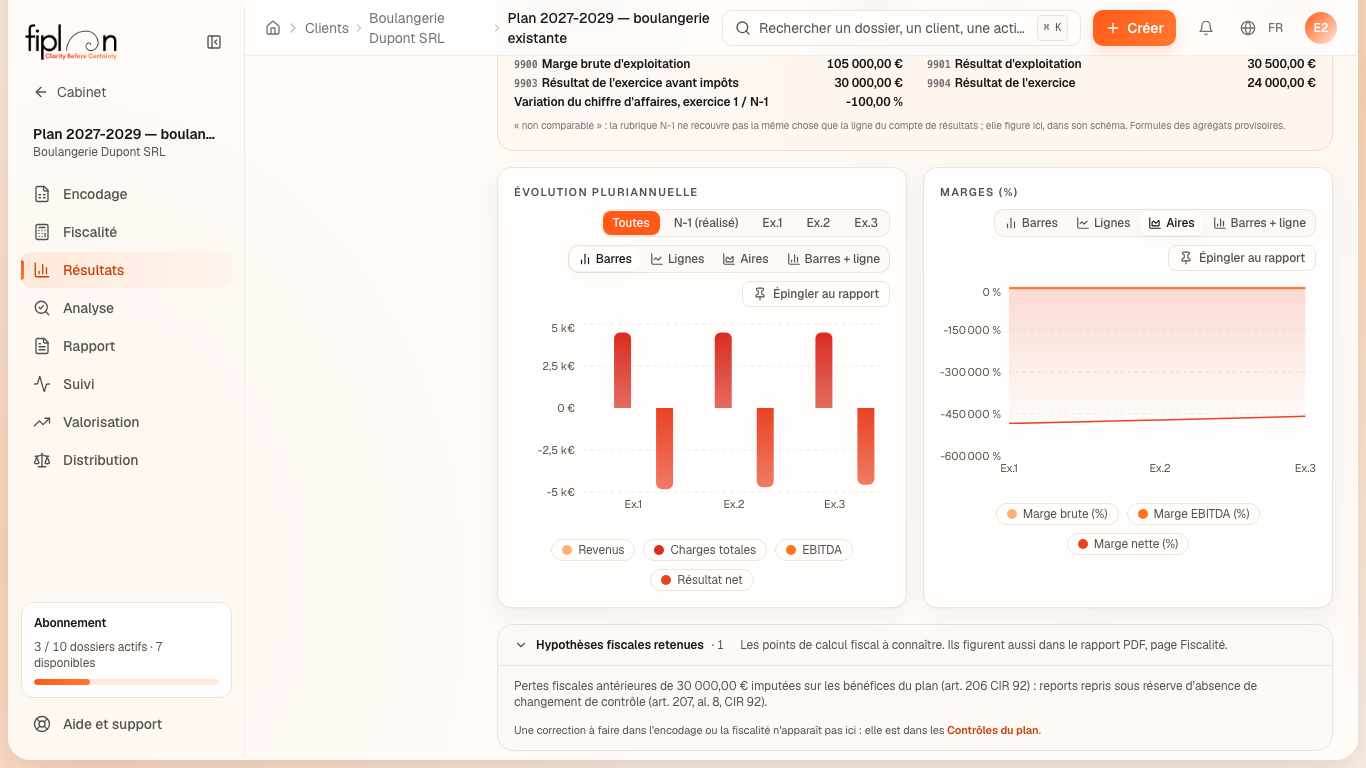Viewport: 1366px width, 768px height.
Task: Click the Créer button
Action: click(1134, 28)
